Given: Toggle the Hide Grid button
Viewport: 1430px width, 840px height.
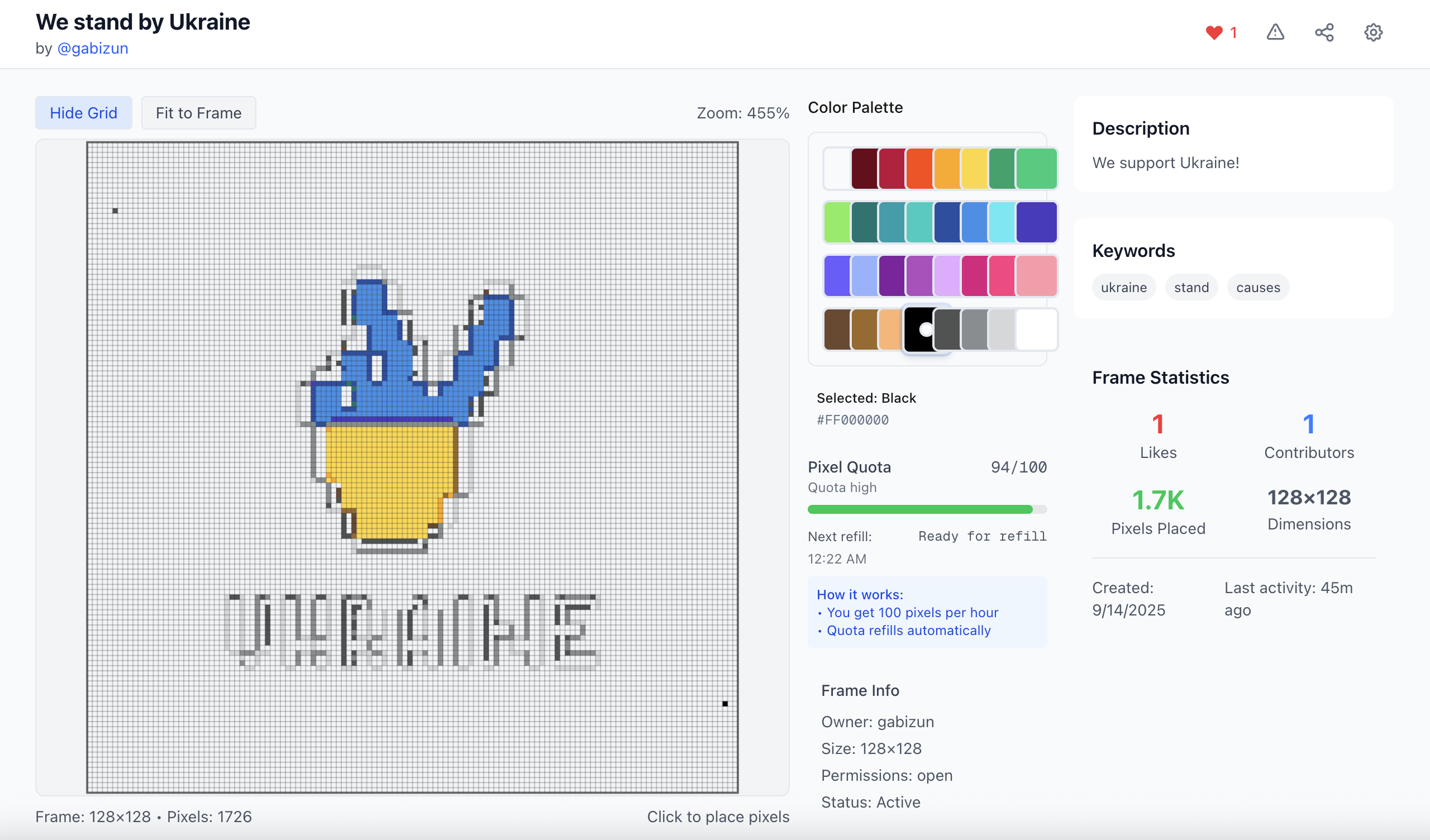Looking at the screenshot, I should click(x=83, y=113).
